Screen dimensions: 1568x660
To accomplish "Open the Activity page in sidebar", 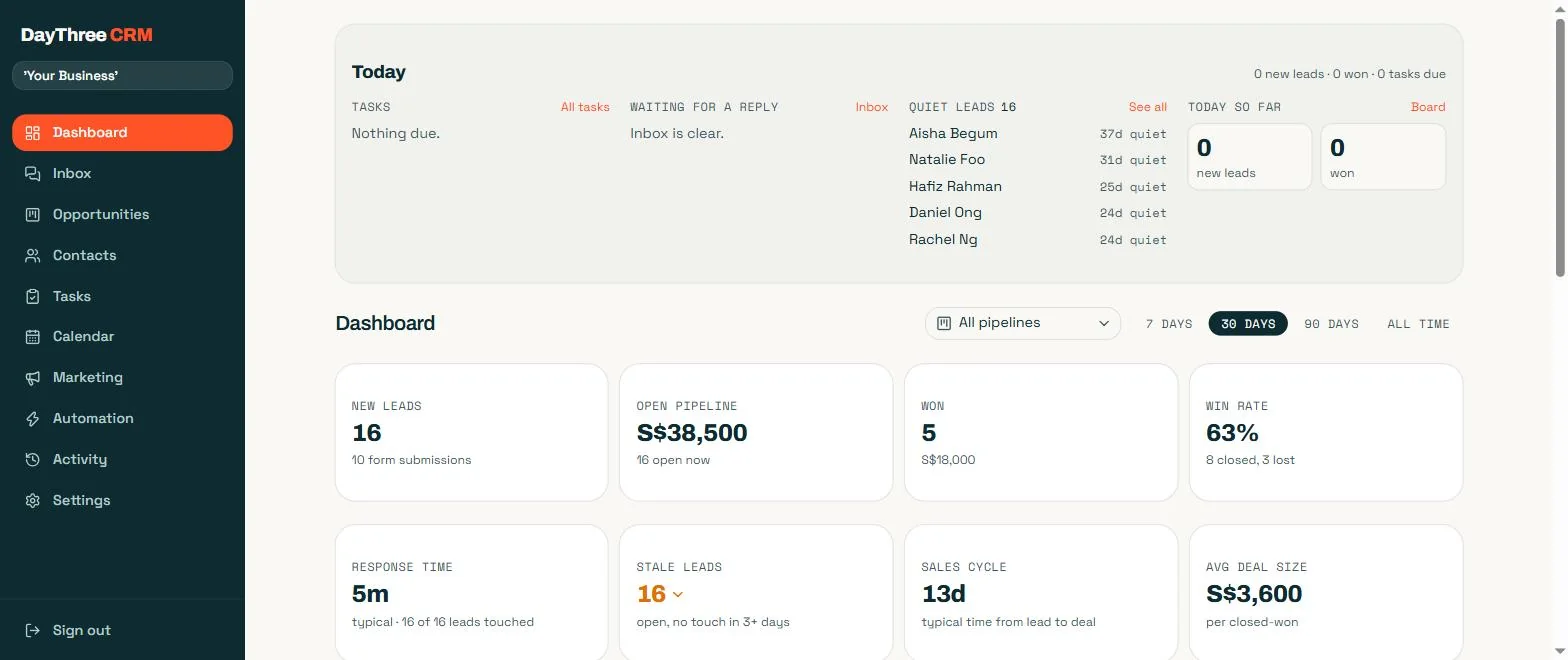I will point(122,460).
